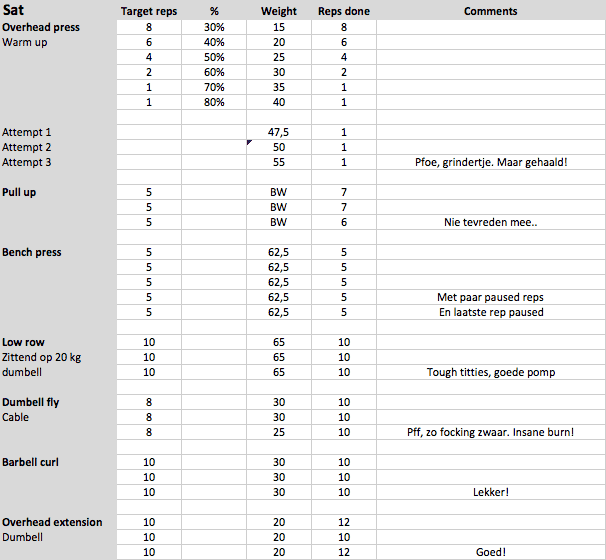Select the 'Weight' column header
Viewport: 606px width, 560px height.
279,11
